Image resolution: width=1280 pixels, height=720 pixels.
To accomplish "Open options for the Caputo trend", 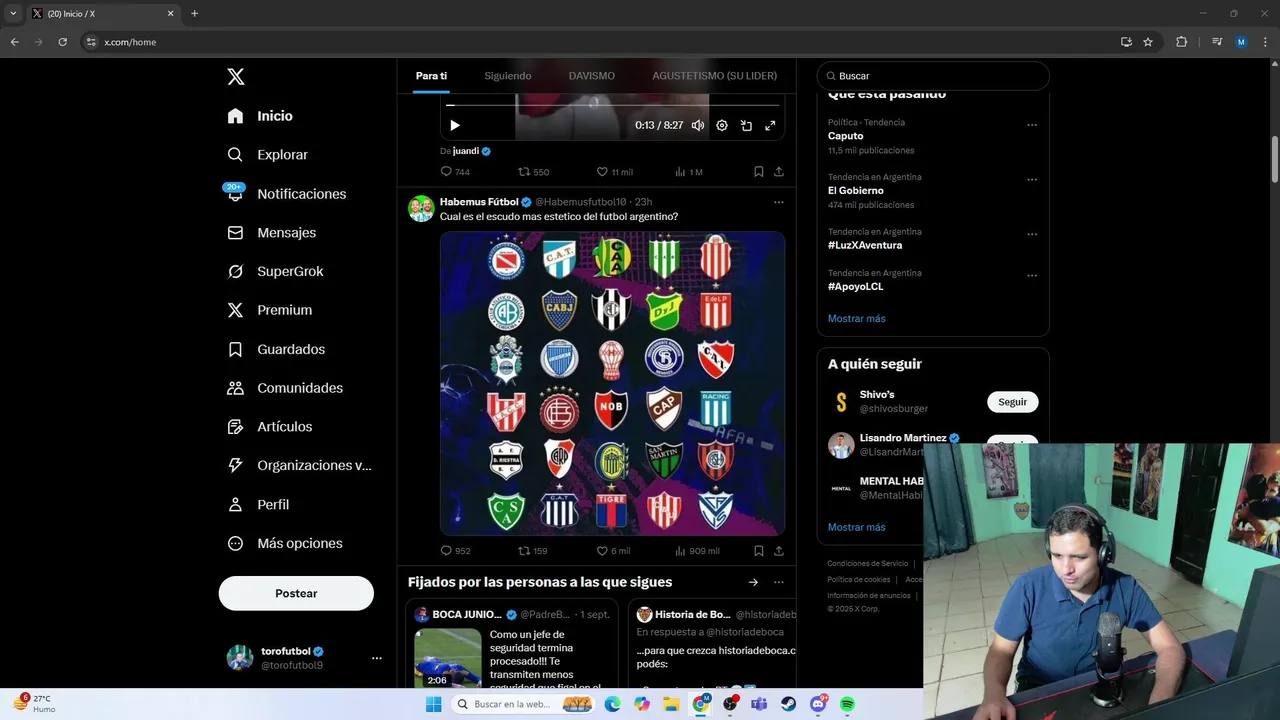I will pyautogui.click(x=1032, y=125).
